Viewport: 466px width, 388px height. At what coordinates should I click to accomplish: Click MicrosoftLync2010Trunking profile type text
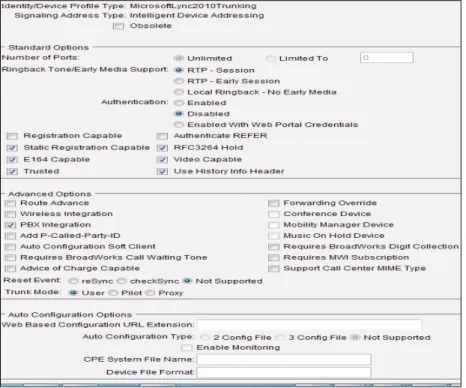point(193,6)
